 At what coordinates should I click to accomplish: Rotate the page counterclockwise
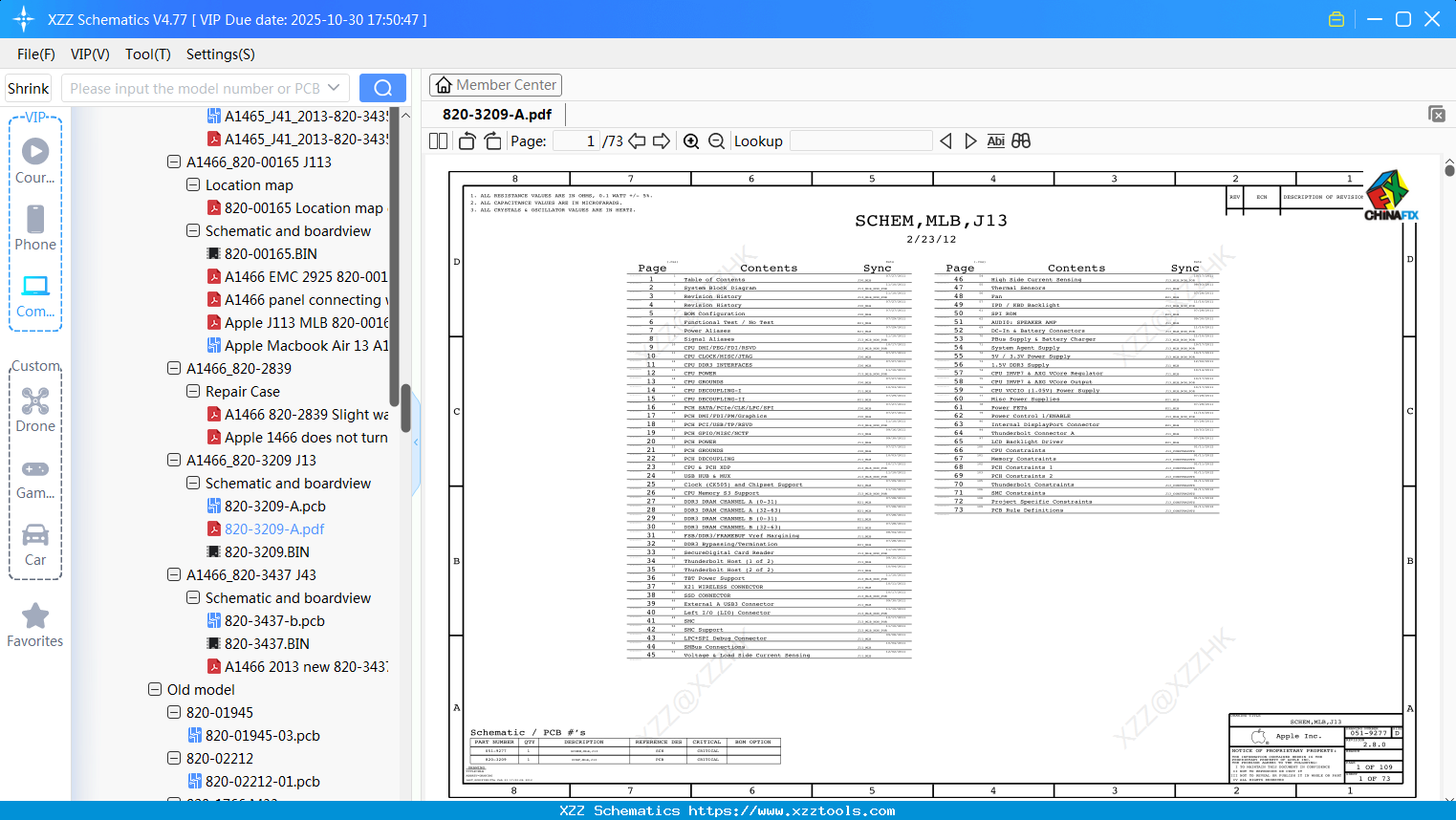(x=467, y=140)
